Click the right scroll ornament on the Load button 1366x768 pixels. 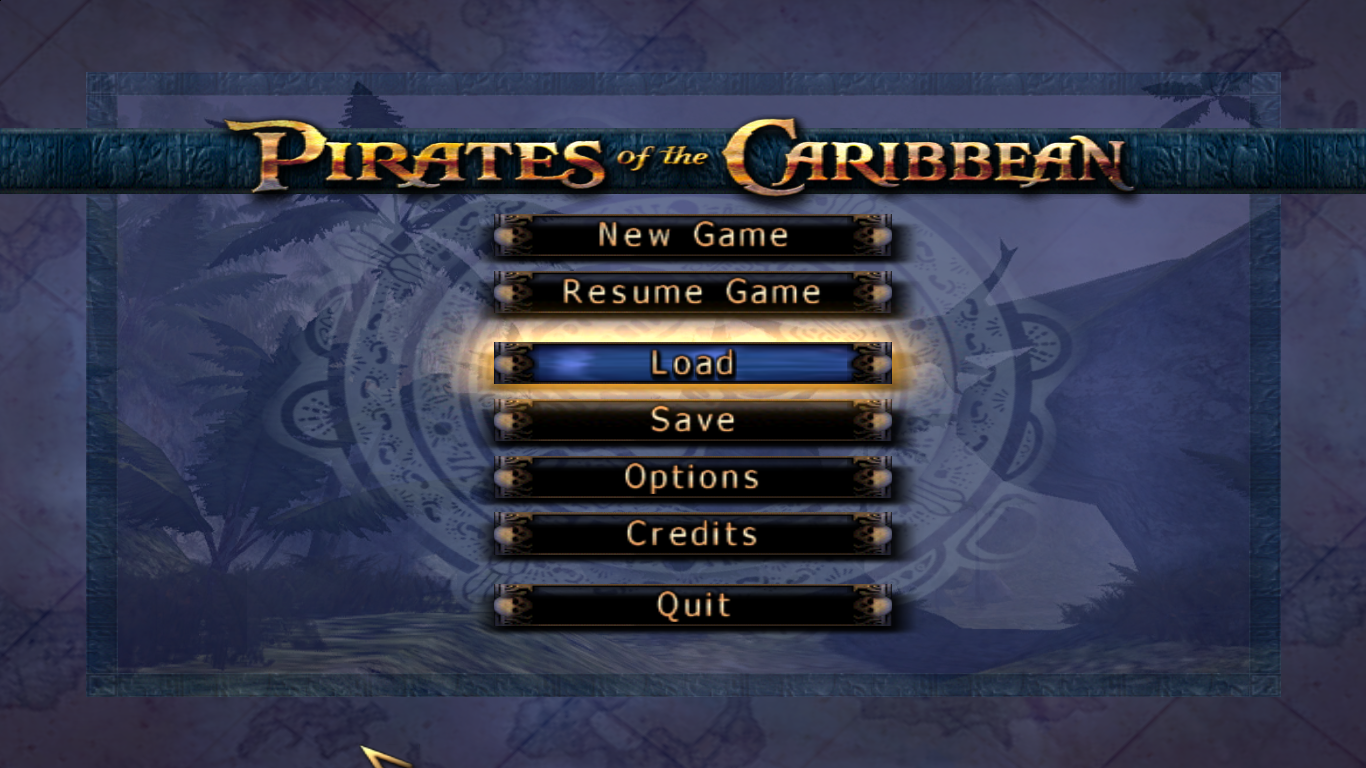point(872,363)
